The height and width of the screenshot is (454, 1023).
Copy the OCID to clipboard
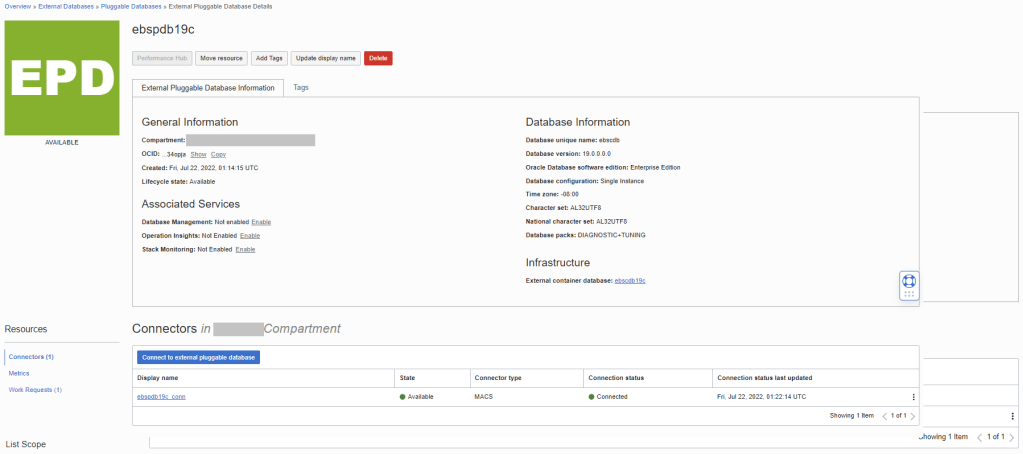point(218,154)
